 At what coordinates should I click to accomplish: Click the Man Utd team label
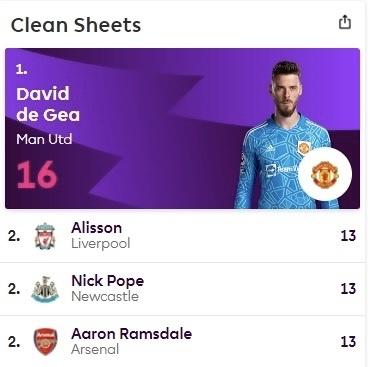pos(44,139)
